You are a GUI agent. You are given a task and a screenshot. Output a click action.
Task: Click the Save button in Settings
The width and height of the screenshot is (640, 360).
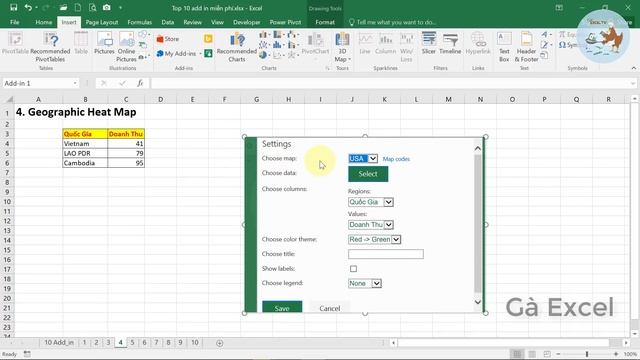click(282, 307)
